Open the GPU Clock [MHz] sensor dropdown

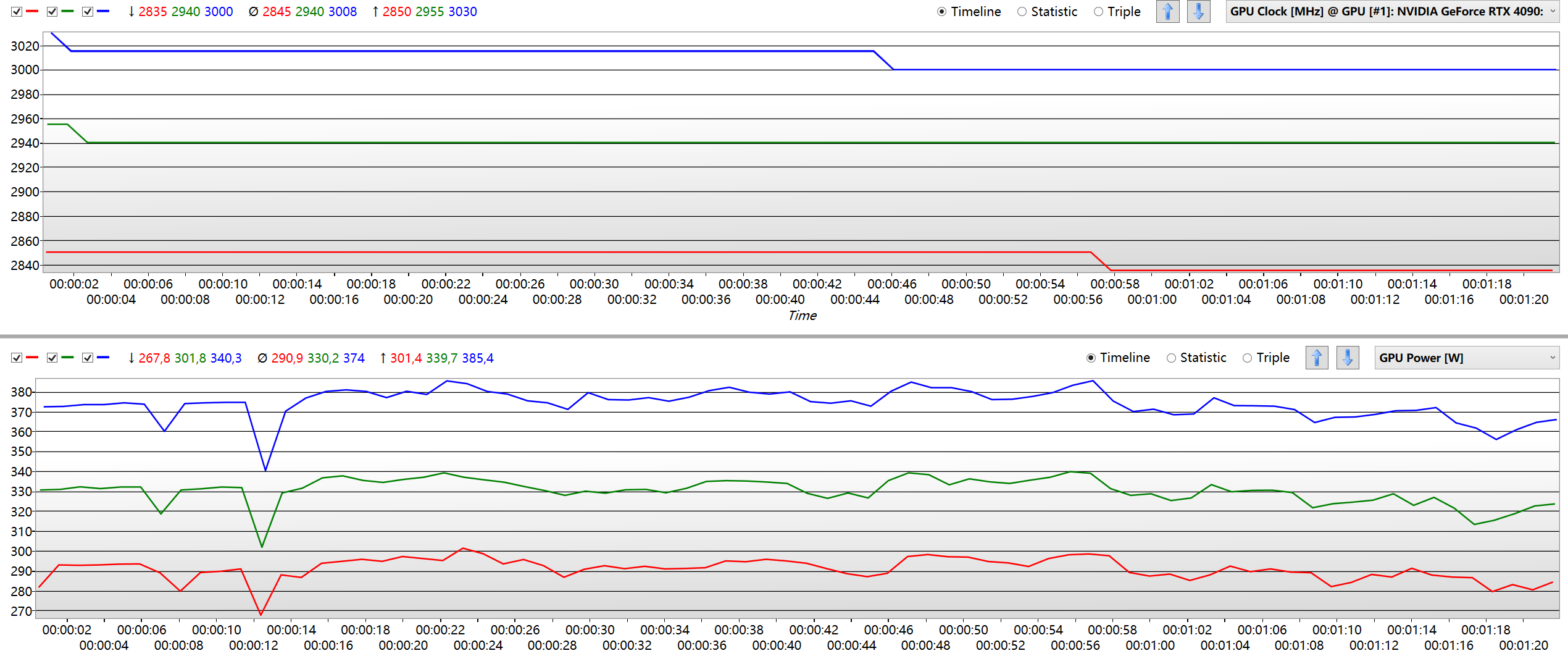[x=1391, y=12]
